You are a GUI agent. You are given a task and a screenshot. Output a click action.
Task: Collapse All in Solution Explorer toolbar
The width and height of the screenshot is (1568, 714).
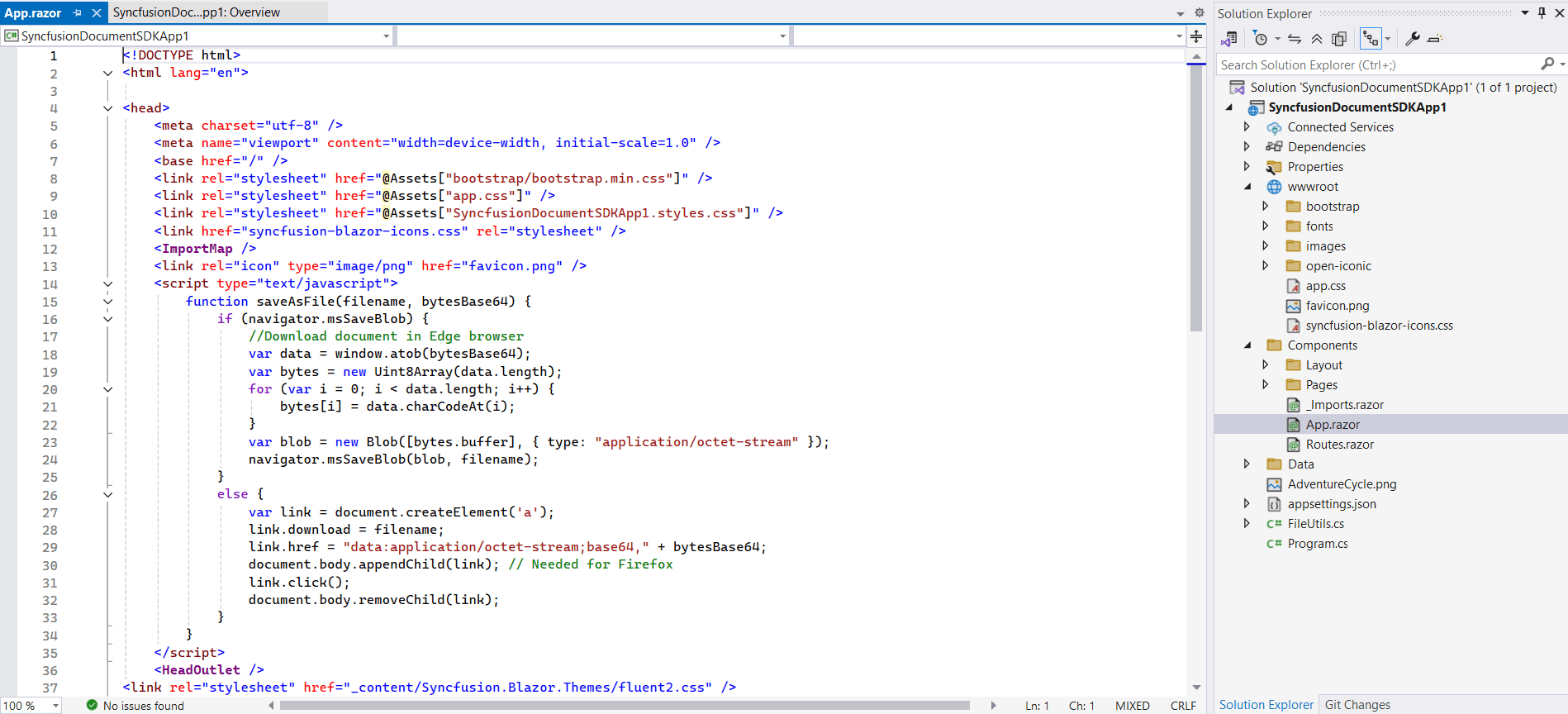pyautogui.click(x=1317, y=39)
